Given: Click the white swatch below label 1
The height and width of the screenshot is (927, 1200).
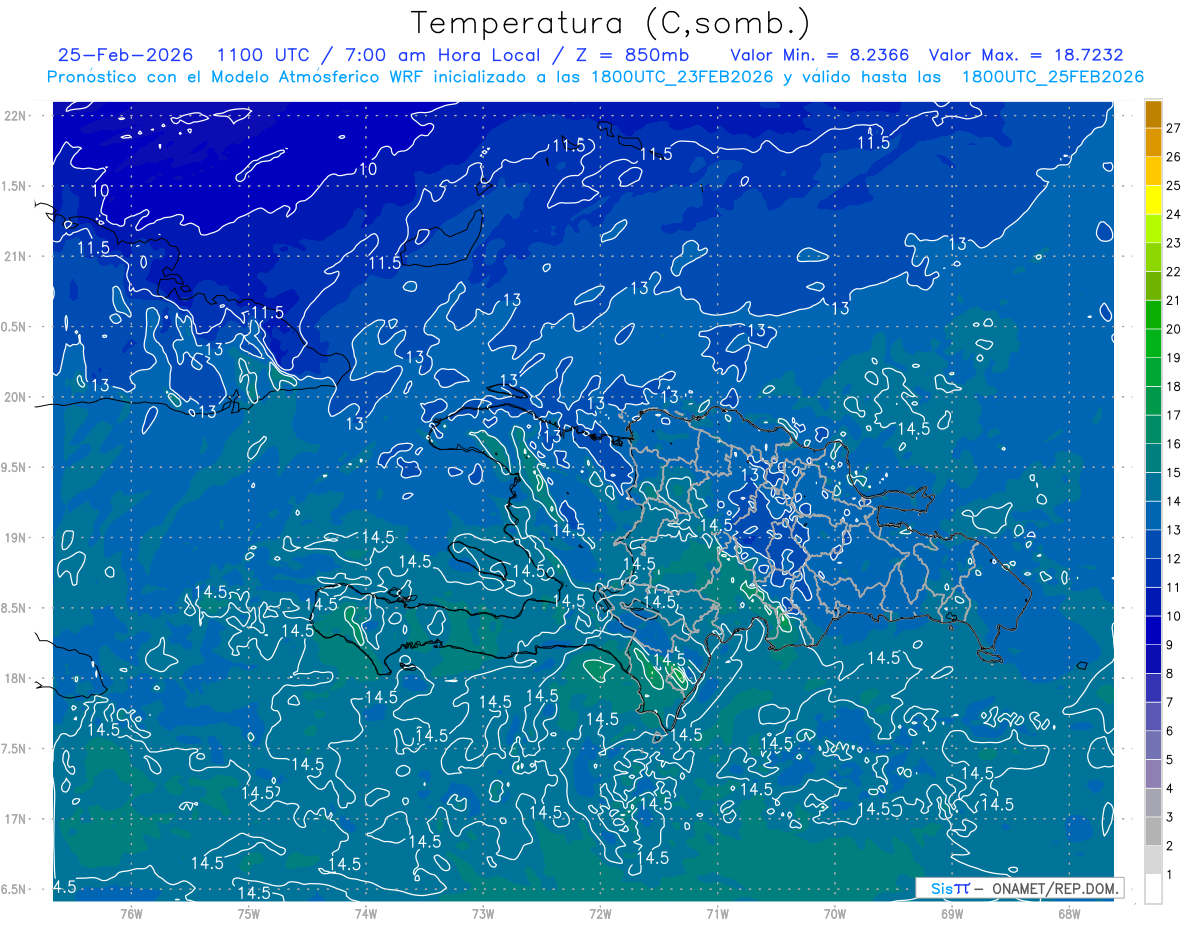Looking at the screenshot, I should (1153, 889).
